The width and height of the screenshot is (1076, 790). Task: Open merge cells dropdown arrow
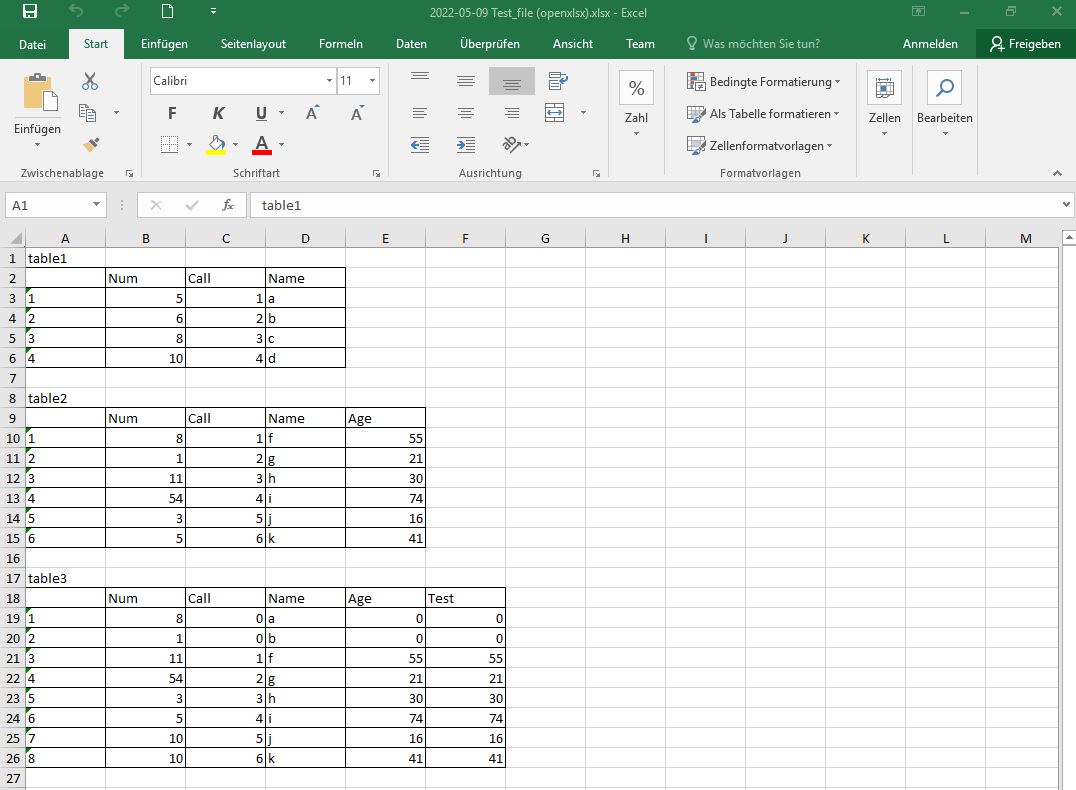point(583,113)
